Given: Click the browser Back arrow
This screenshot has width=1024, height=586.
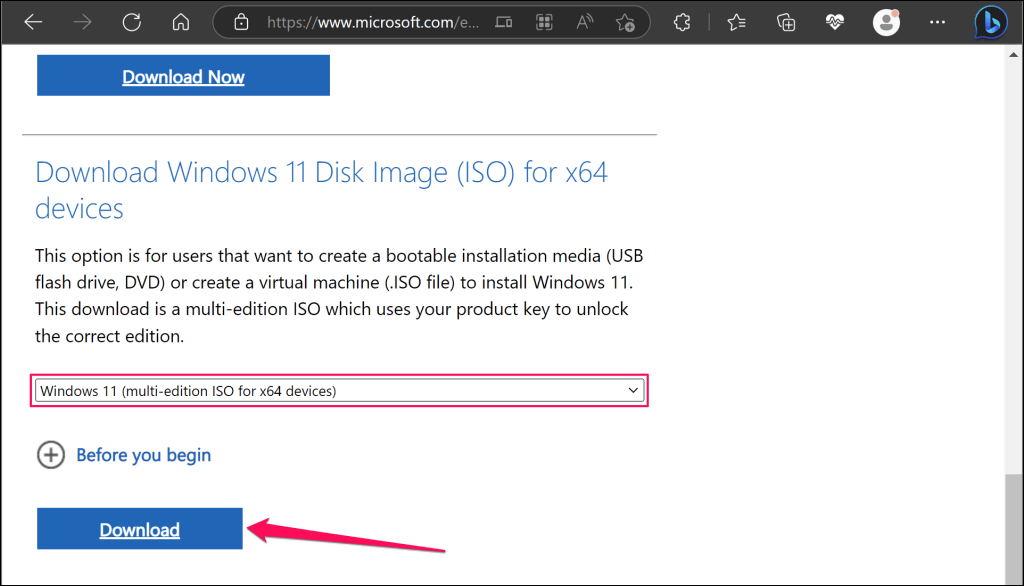Looking at the screenshot, I should 33,22.
